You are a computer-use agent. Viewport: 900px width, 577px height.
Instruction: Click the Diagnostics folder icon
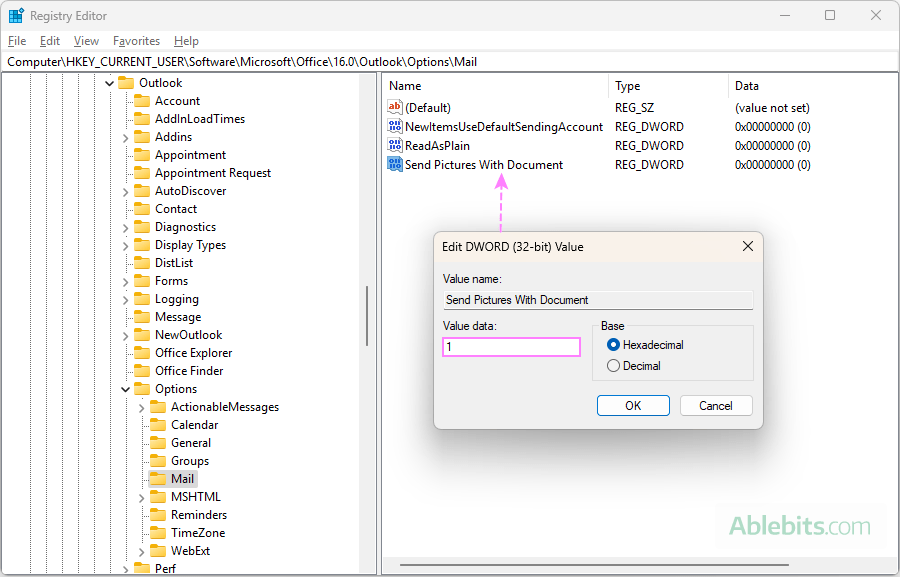coord(142,227)
